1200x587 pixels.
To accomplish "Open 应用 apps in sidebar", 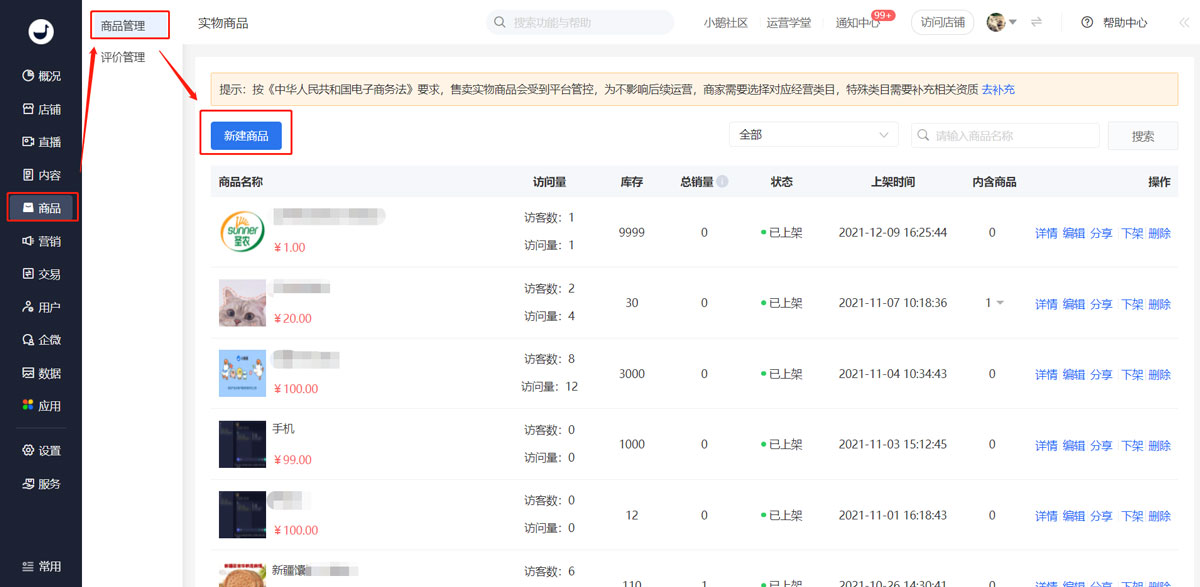I will pos(41,406).
